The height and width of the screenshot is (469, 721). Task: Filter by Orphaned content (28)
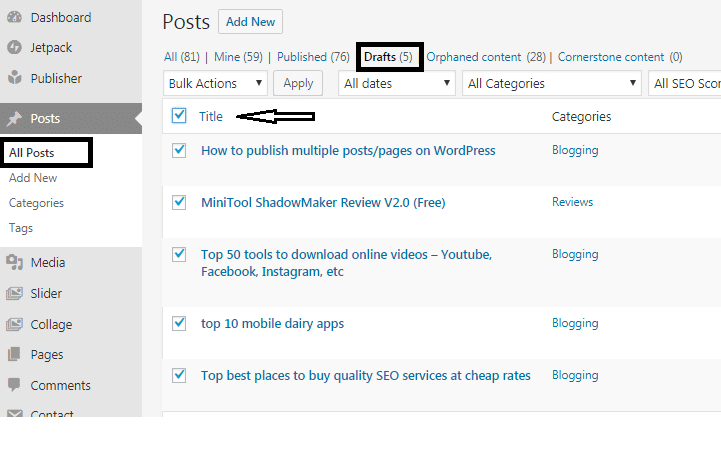[x=486, y=57]
